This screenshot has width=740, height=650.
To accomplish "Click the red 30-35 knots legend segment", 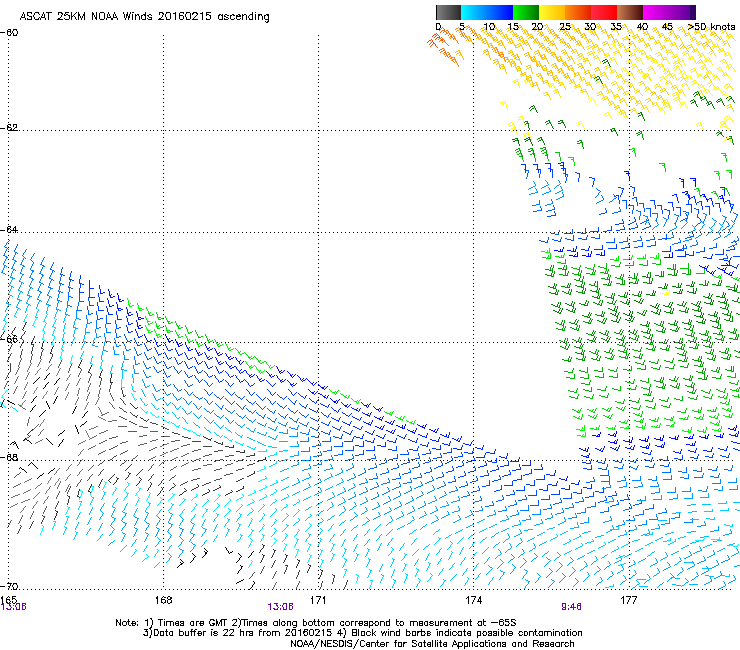I will (x=604, y=12).
